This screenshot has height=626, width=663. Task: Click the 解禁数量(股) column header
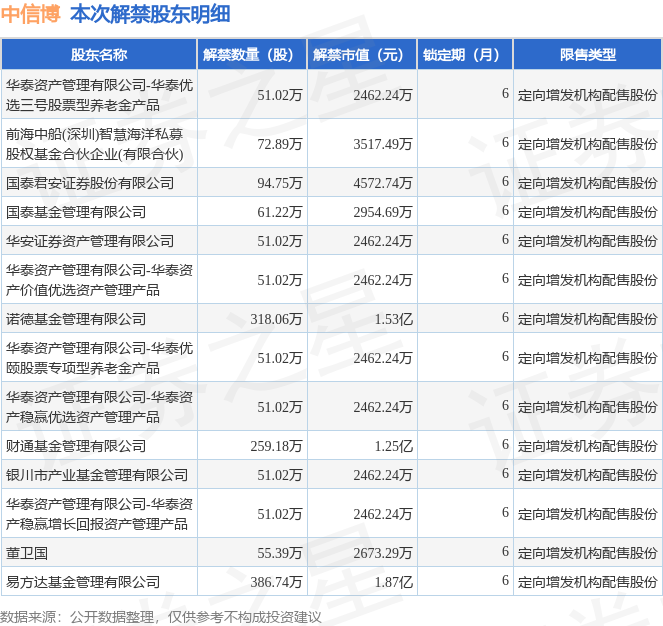coord(252,55)
